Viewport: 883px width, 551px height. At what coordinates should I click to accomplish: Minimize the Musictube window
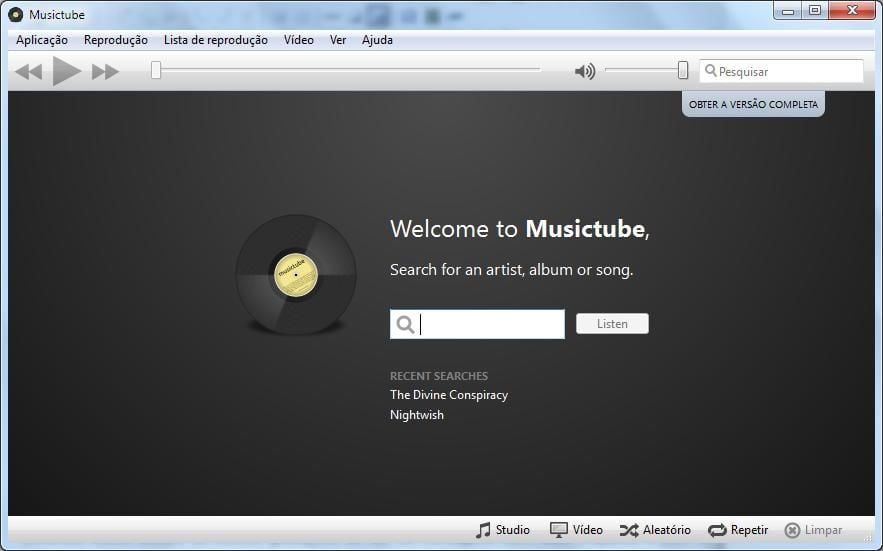tap(788, 11)
